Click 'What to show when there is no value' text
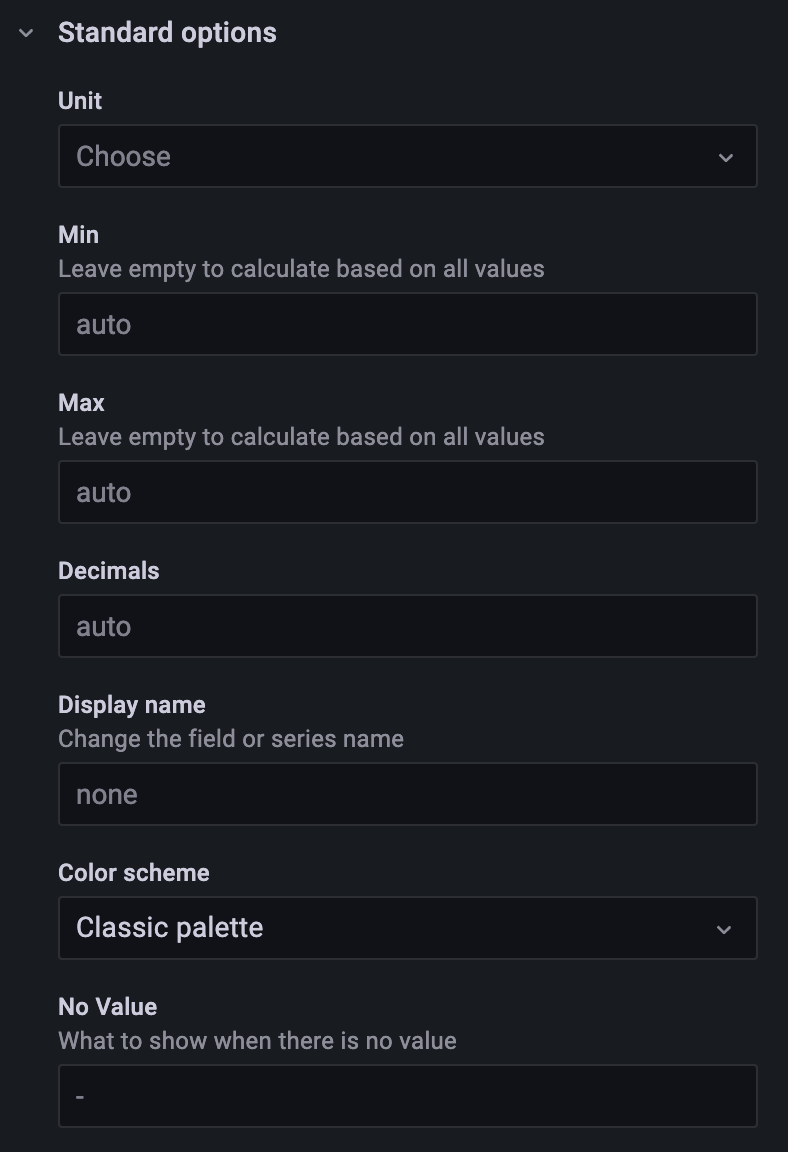Viewport: 788px width, 1152px height. (257, 1041)
